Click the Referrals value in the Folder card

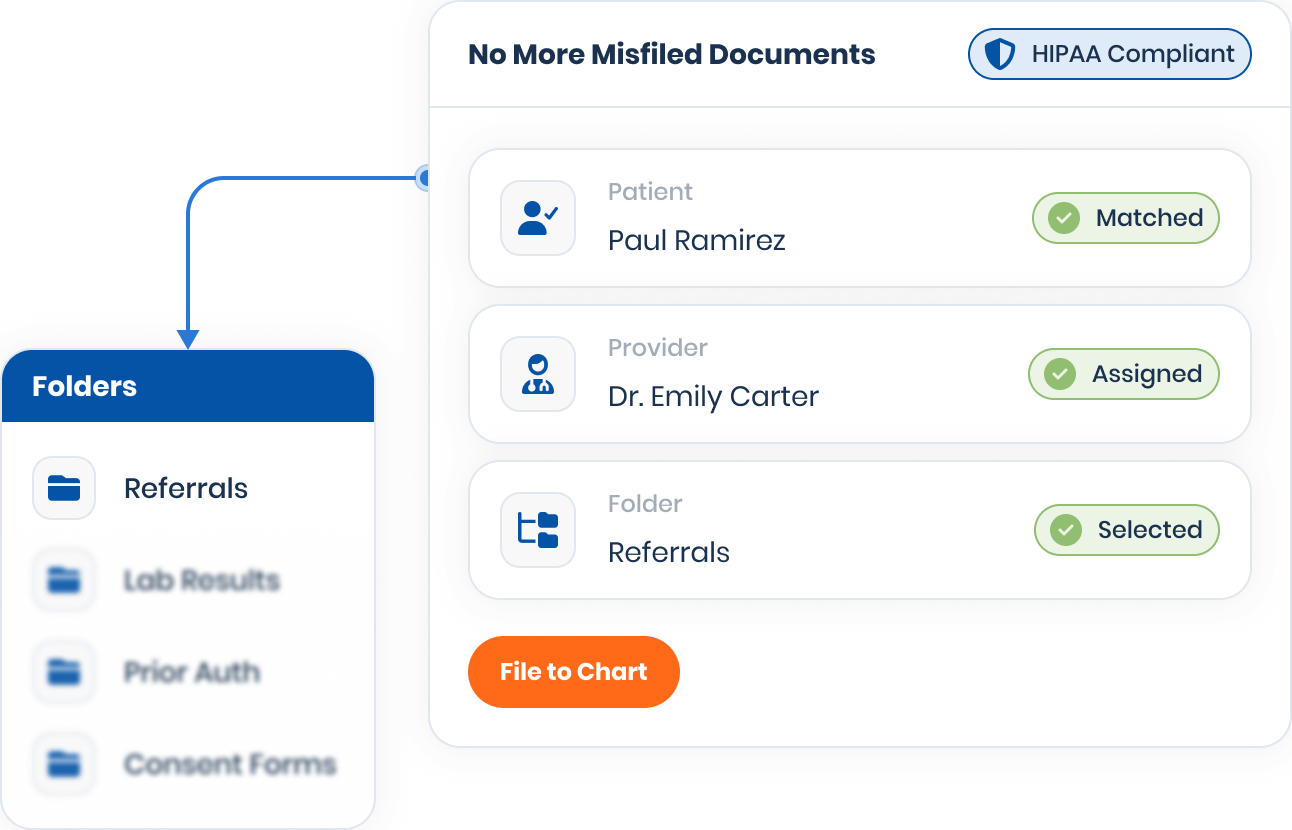click(669, 553)
